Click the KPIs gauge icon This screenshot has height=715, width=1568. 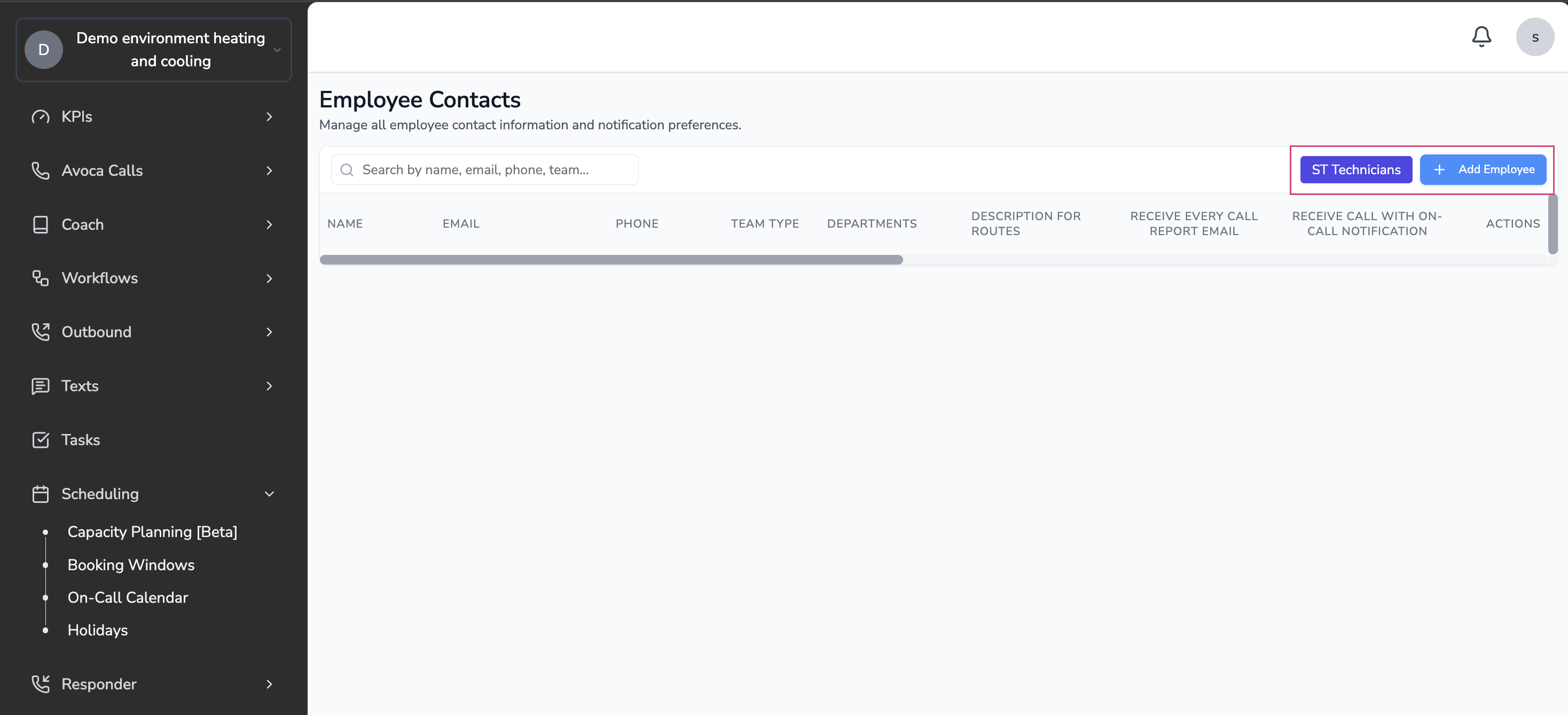point(40,116)
